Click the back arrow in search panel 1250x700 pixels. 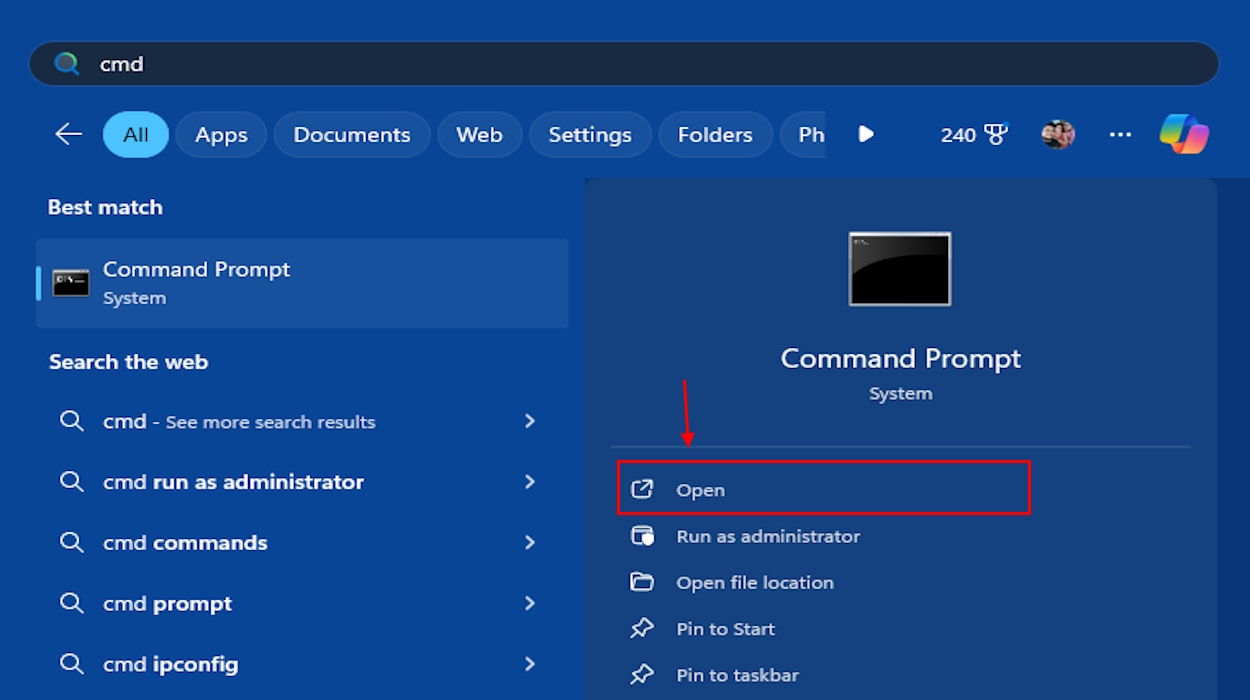[68, 134]
